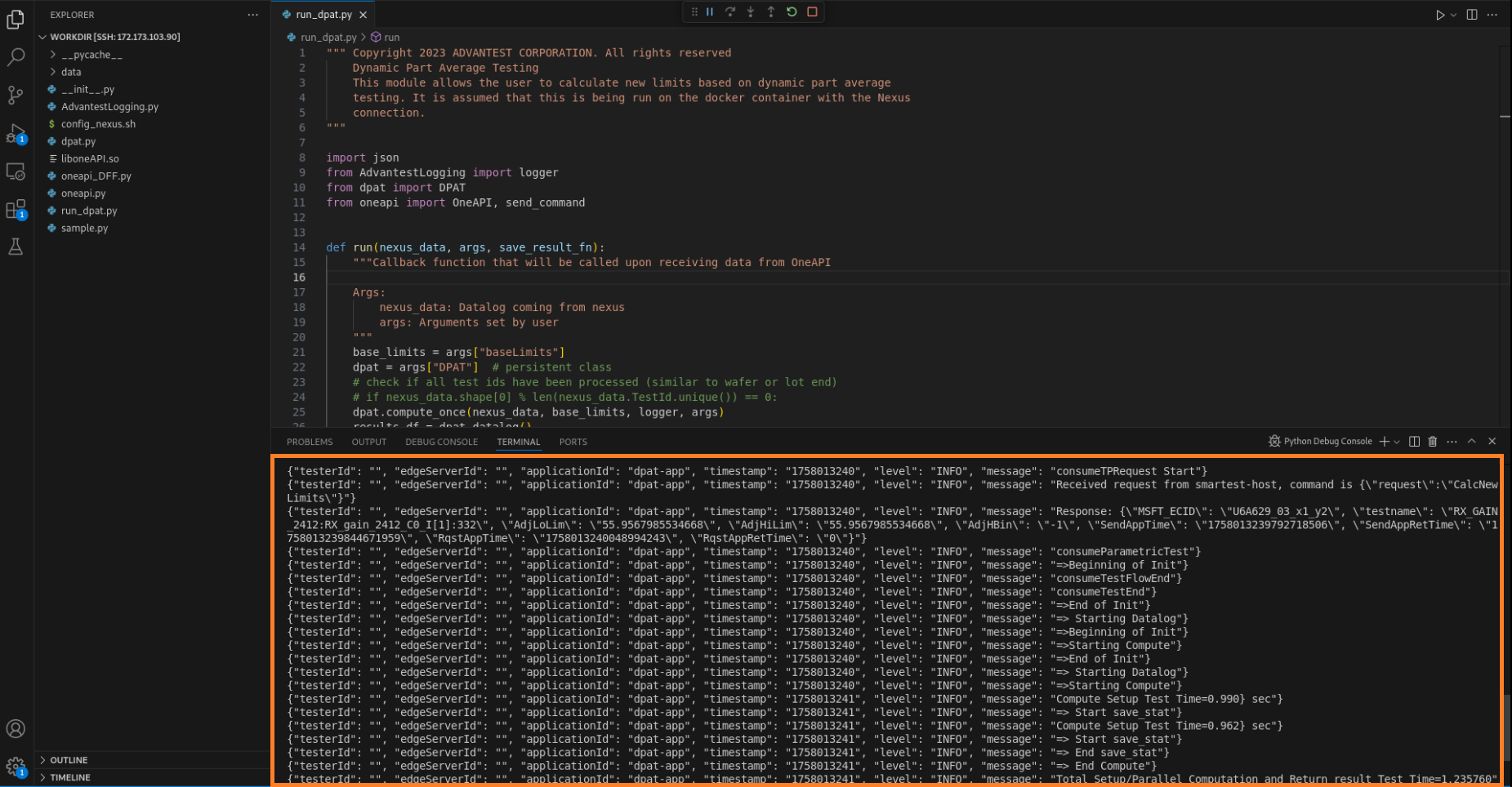This screenshot has width=1512, height=787.
Task: Open the Extensions view
Action: [x=16, y=210]
